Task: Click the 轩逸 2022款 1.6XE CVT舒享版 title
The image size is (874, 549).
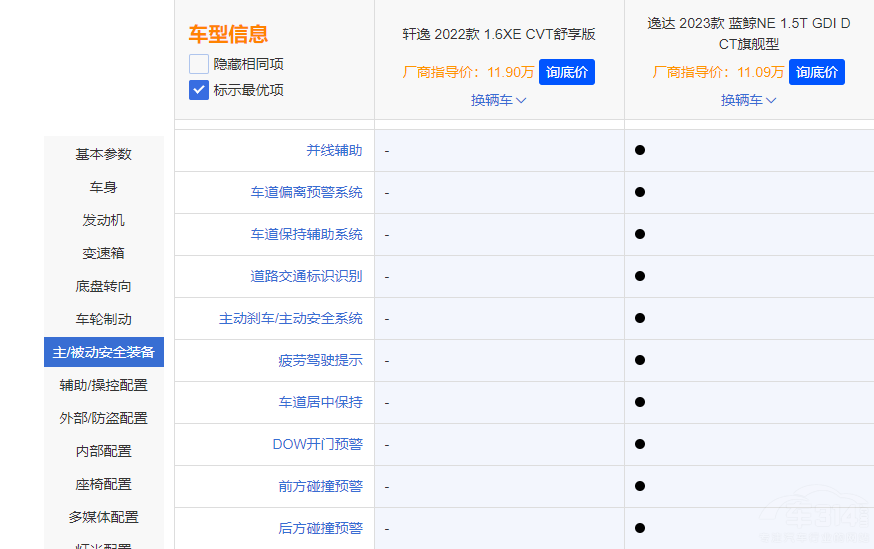Action: pos(498,34)
